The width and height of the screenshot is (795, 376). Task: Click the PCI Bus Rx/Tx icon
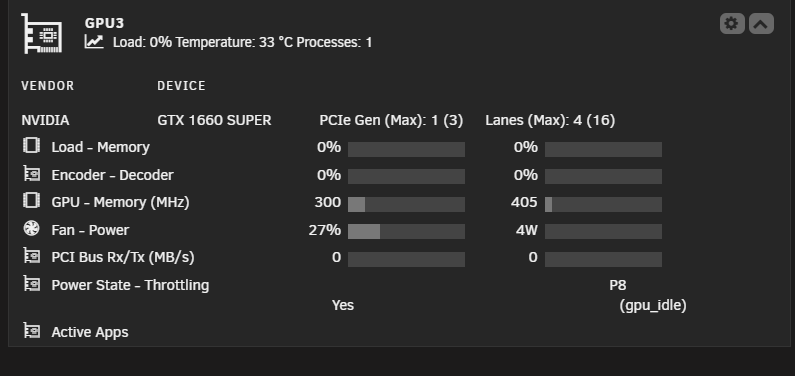click(x=31, y=256)
